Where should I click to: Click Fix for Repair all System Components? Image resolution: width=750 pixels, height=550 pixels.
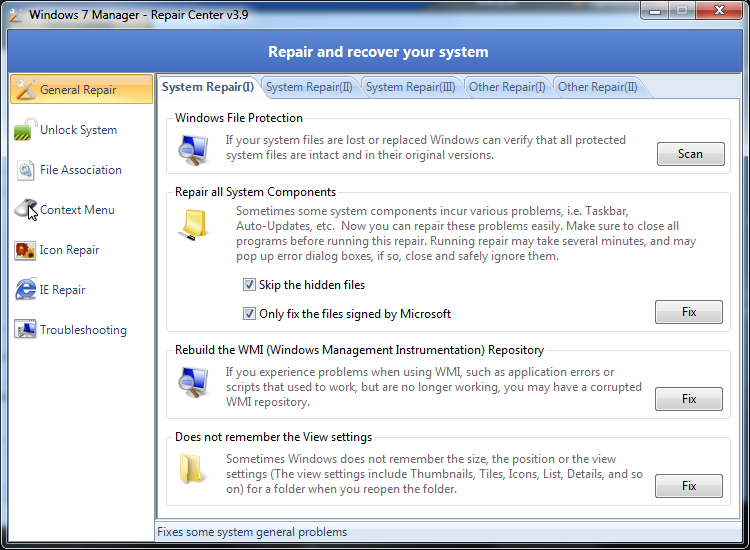point(689,312)
